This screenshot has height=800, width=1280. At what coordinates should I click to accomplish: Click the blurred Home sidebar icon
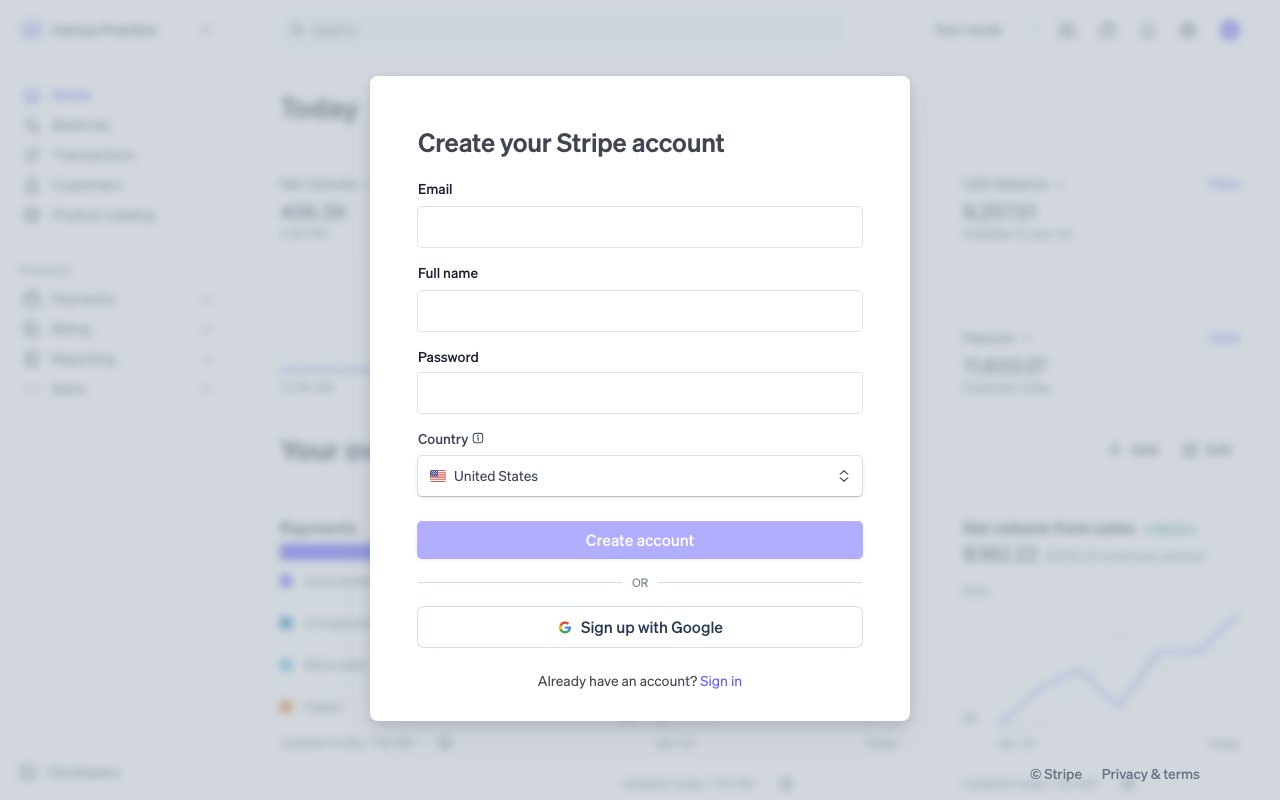pyautogui.click(x=32, y=96)
